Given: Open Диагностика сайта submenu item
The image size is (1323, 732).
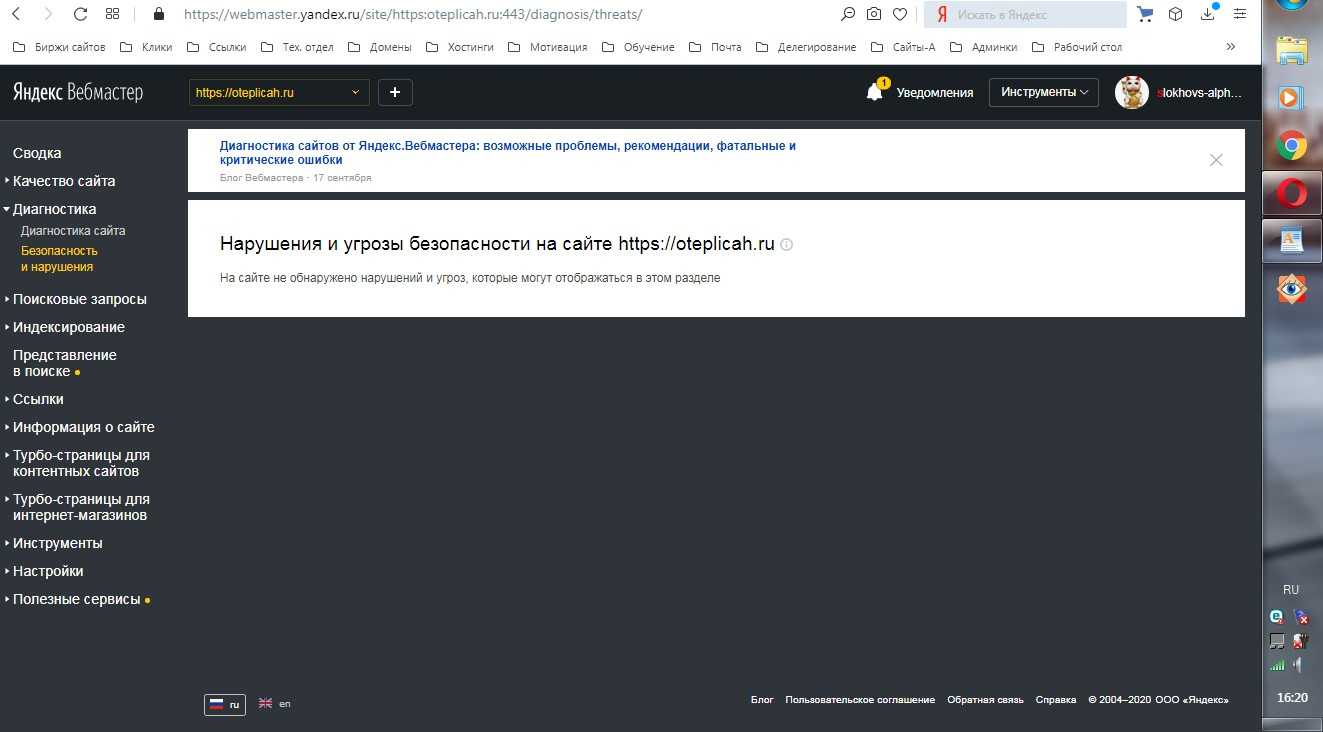Looking at the screenshot, I should coord(73,231).
